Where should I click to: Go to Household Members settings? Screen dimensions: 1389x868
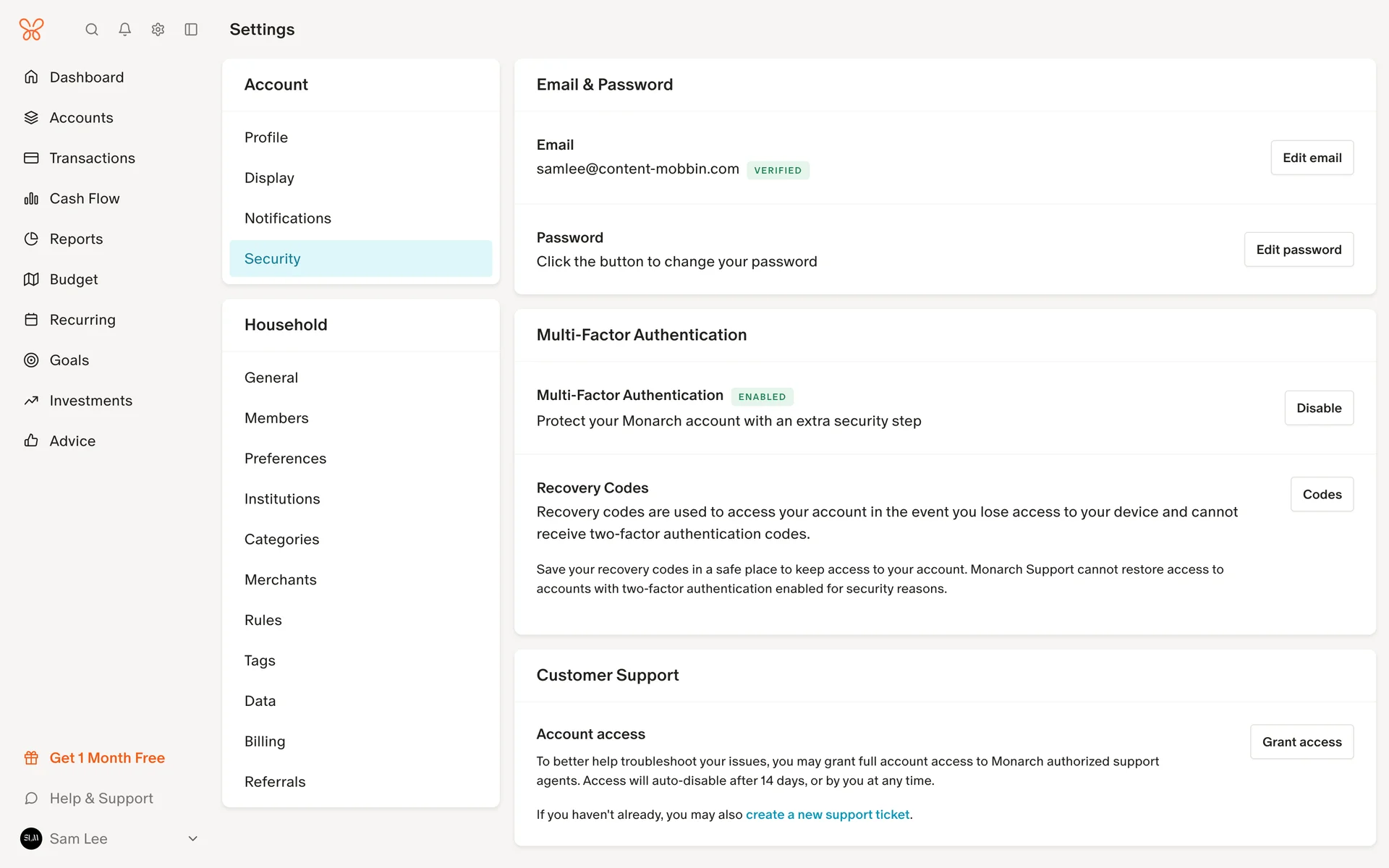[x=276, y=418]
